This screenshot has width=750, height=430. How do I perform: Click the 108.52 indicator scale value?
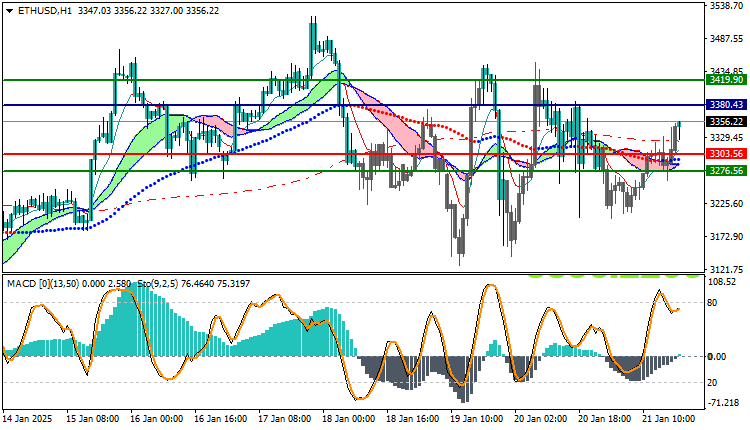723,282
